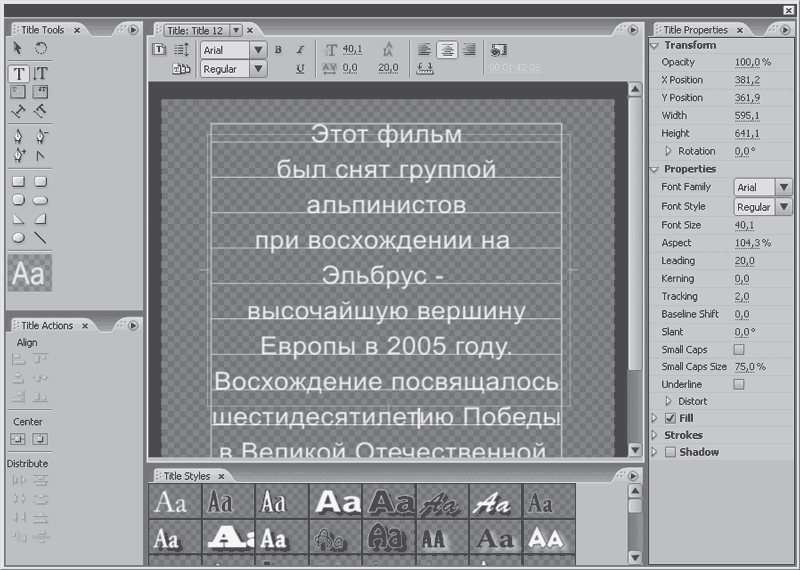The width and height of the screenshot is (800, 570).
Task: Click the Font Size value in Properties
Action: click(744, 225)
